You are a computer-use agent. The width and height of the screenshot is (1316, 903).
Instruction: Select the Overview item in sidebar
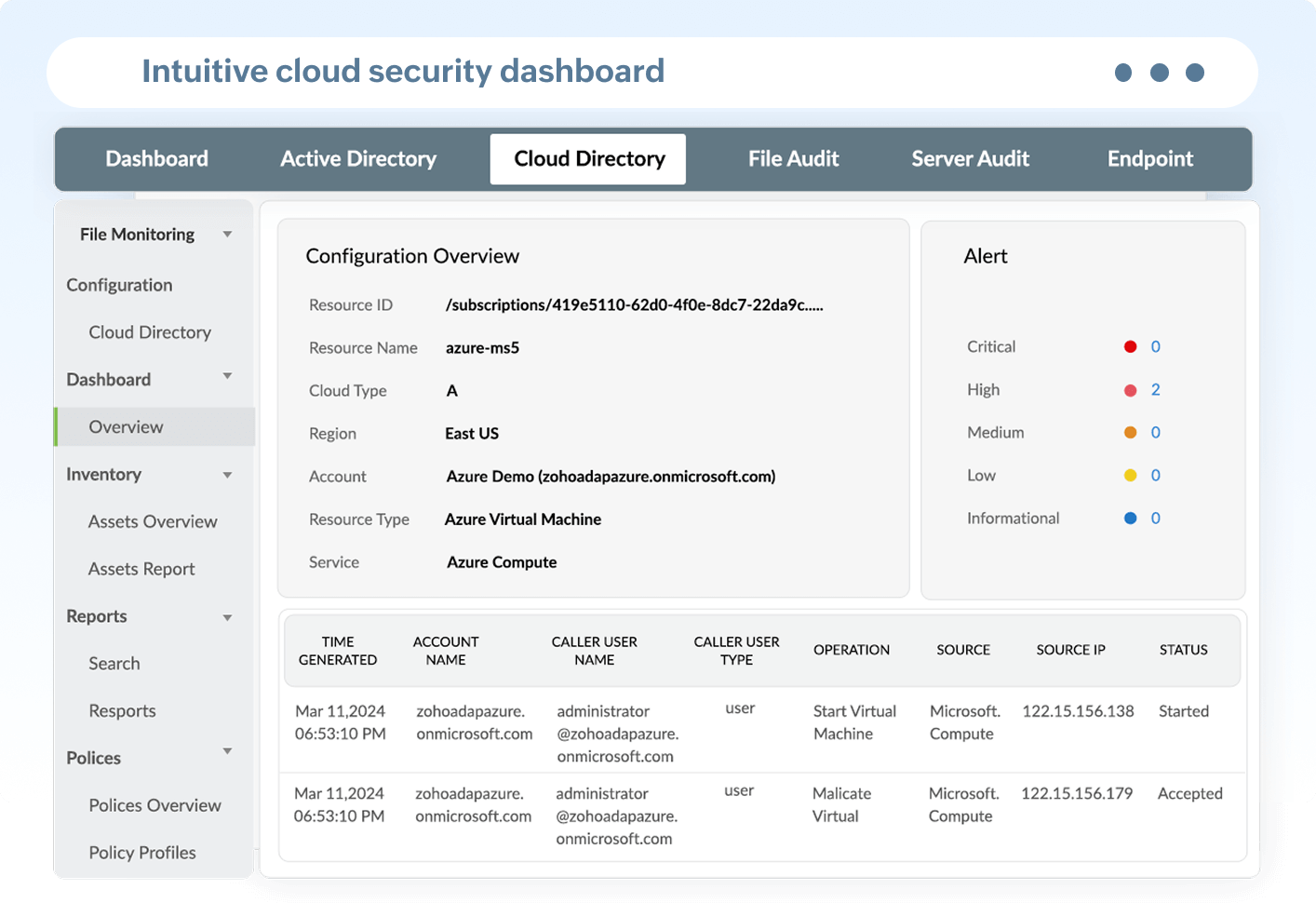coord(154,426)
